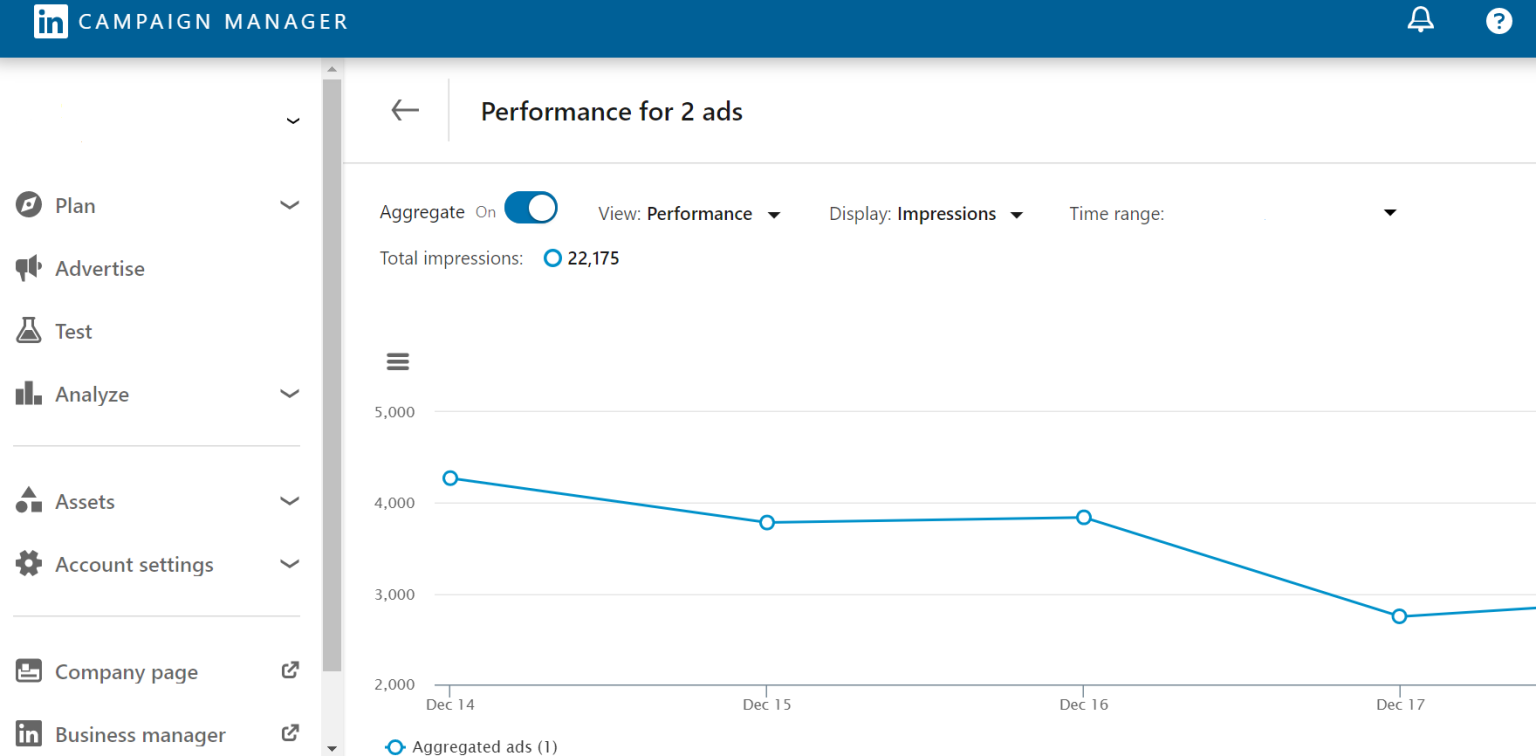Open the chart export hamburger menu
Viewport: 1536px width, 756px height.
coord(397,361)
